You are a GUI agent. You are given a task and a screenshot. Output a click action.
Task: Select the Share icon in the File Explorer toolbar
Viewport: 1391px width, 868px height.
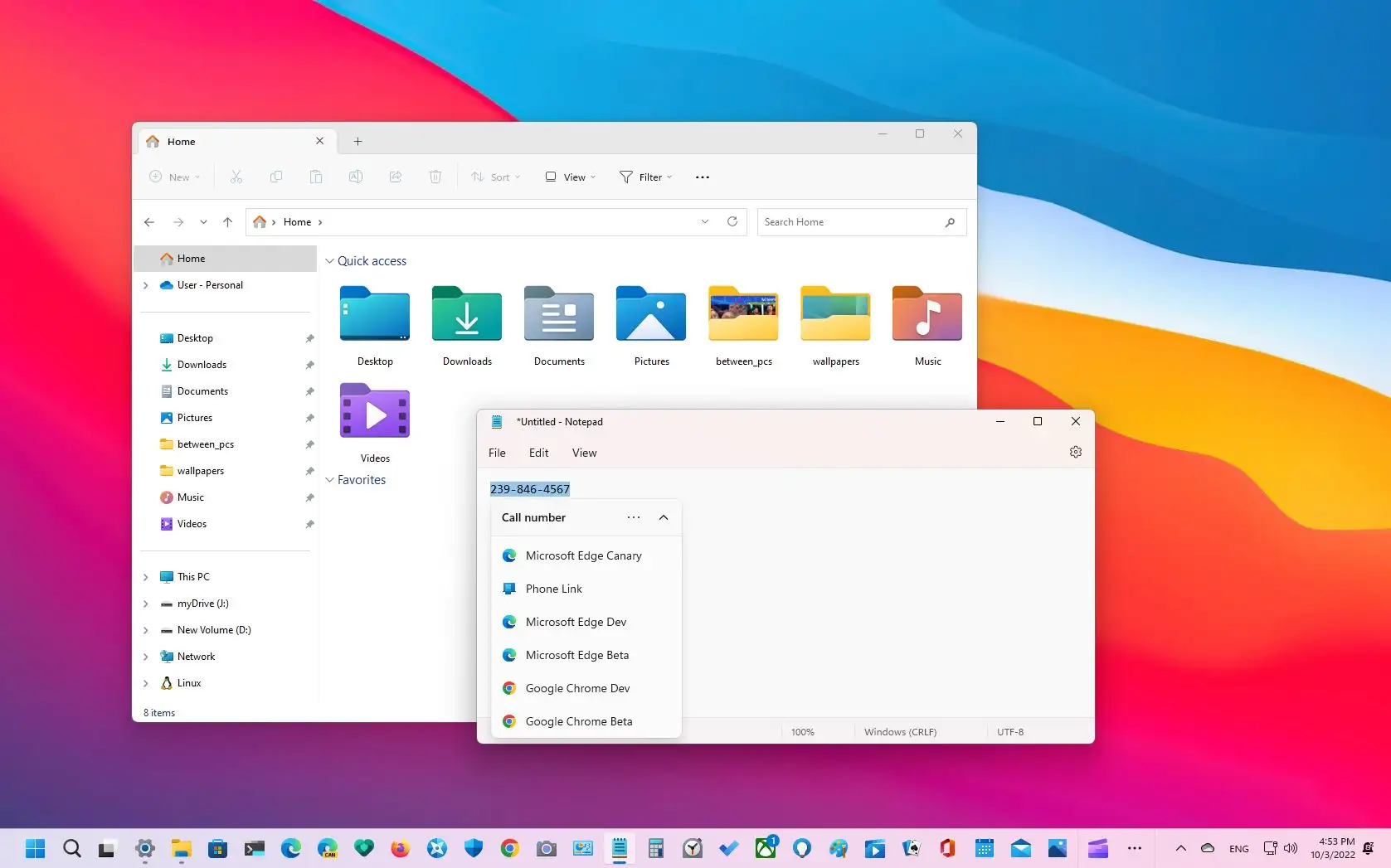pos(396,177)
